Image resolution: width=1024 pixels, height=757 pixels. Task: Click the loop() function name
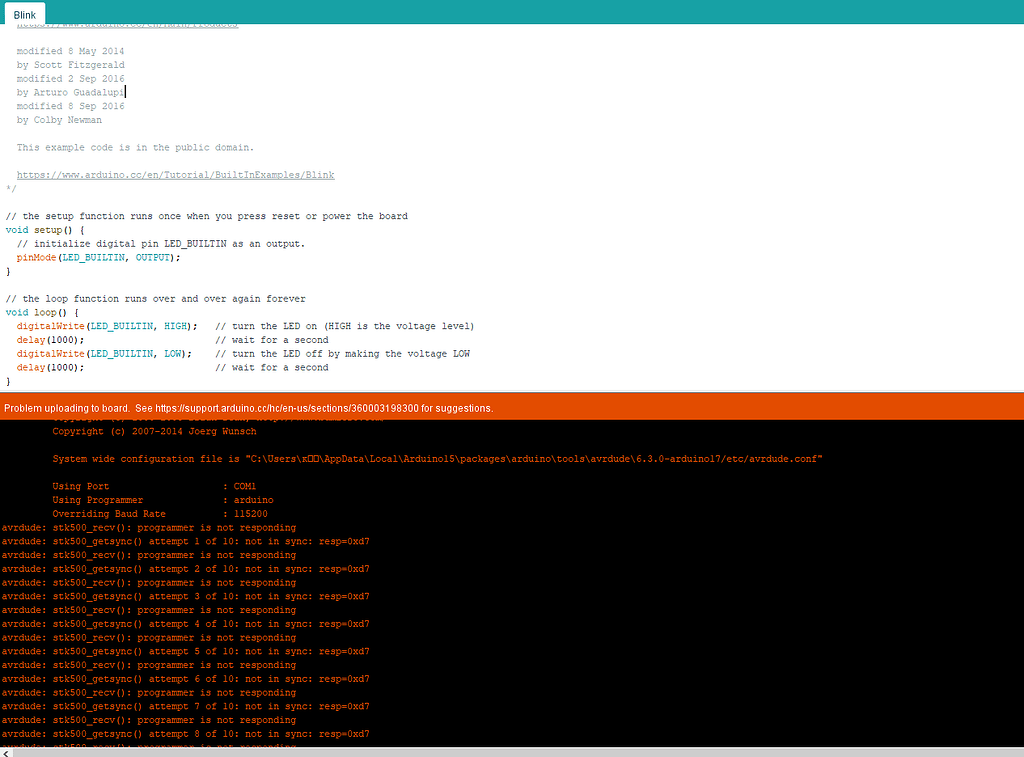(44, 312)
